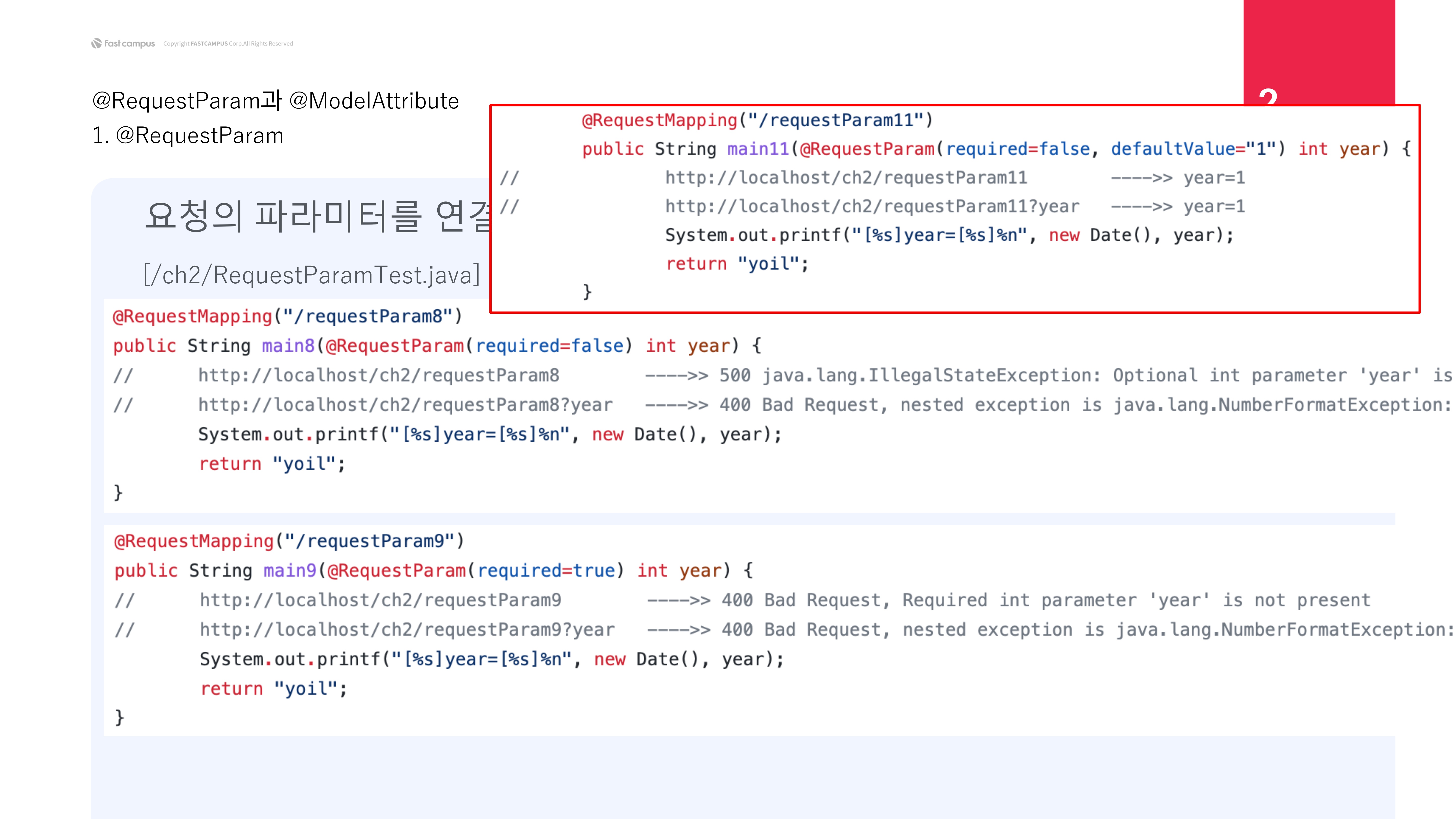Click the Fast campus logo icon
Image resolution: width=1456 pixels, height=819 pixels.
pyautogui.click(x=97, y=43)
